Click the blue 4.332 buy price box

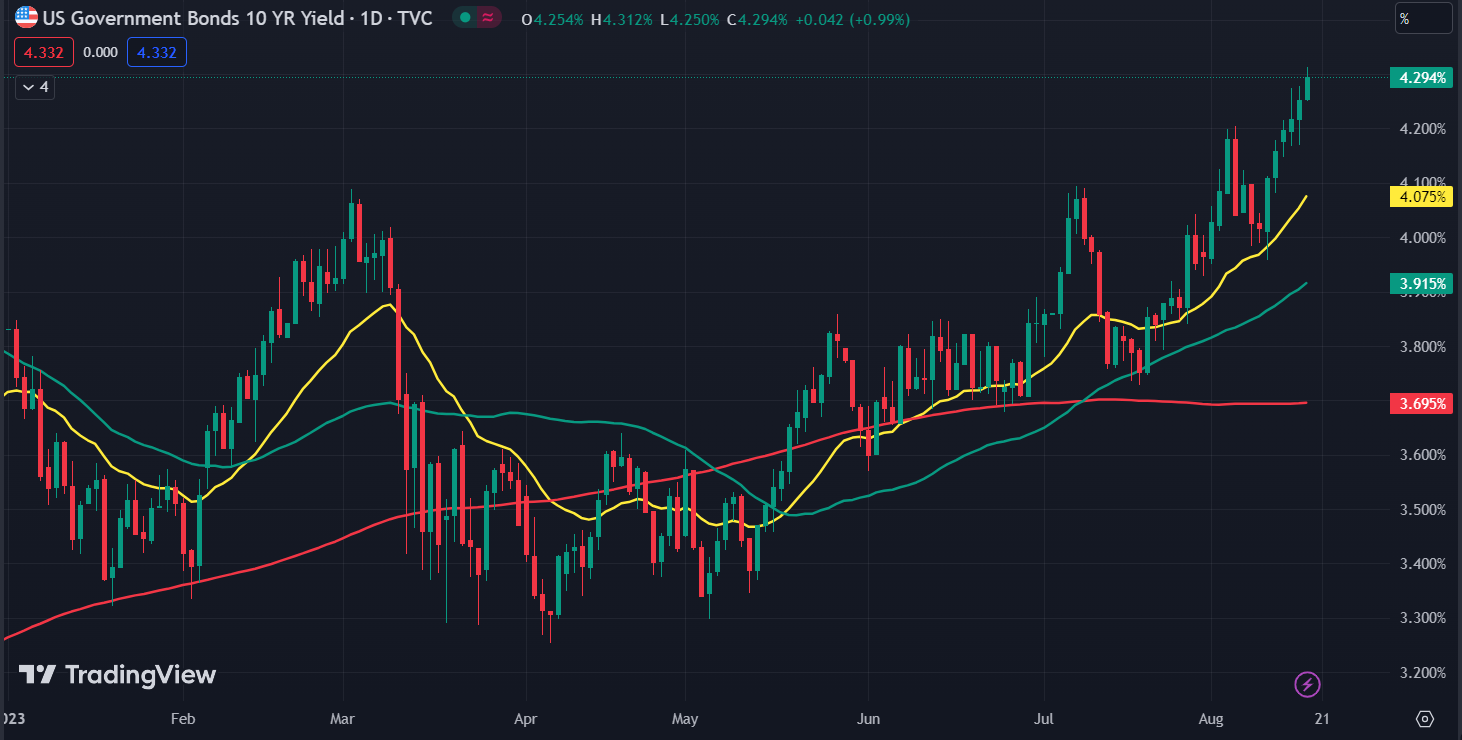coord(157,52)
